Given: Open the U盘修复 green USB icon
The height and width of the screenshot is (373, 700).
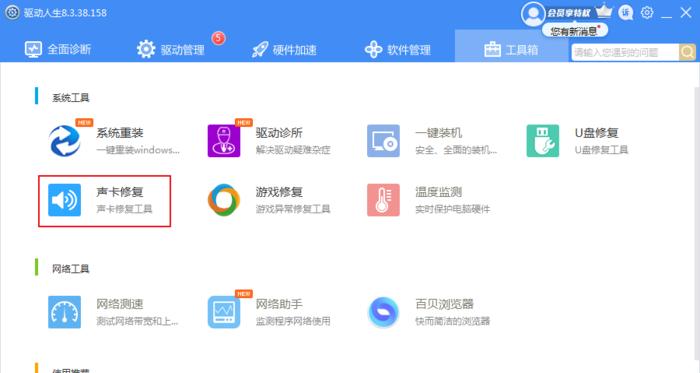Looking at the screenshot, I should [x=543, y=141].
